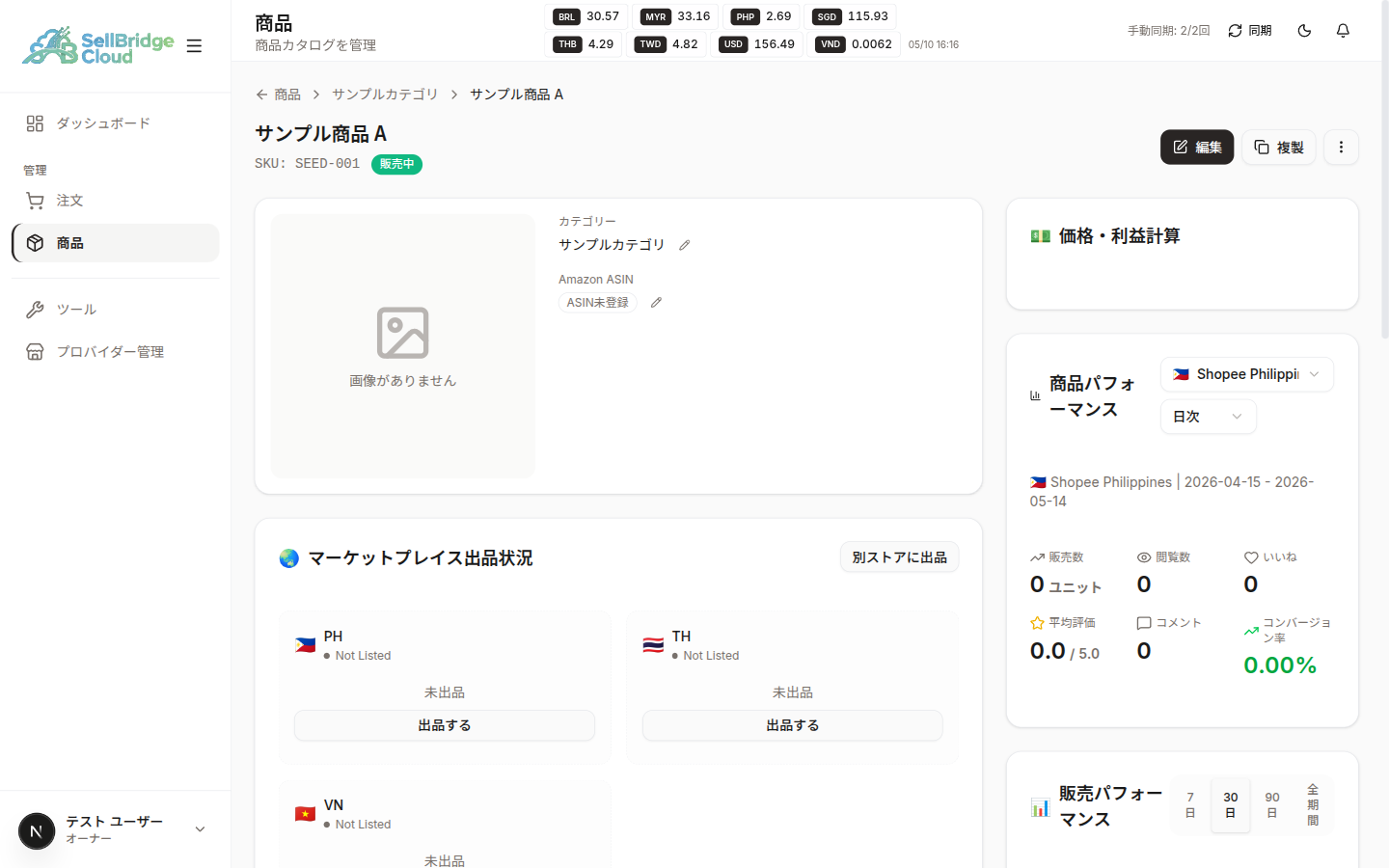The width and height of the screenshot is (1389, 868).
Task: Click the TWD exchange rate chip
Action: click(x=667, y=44)
